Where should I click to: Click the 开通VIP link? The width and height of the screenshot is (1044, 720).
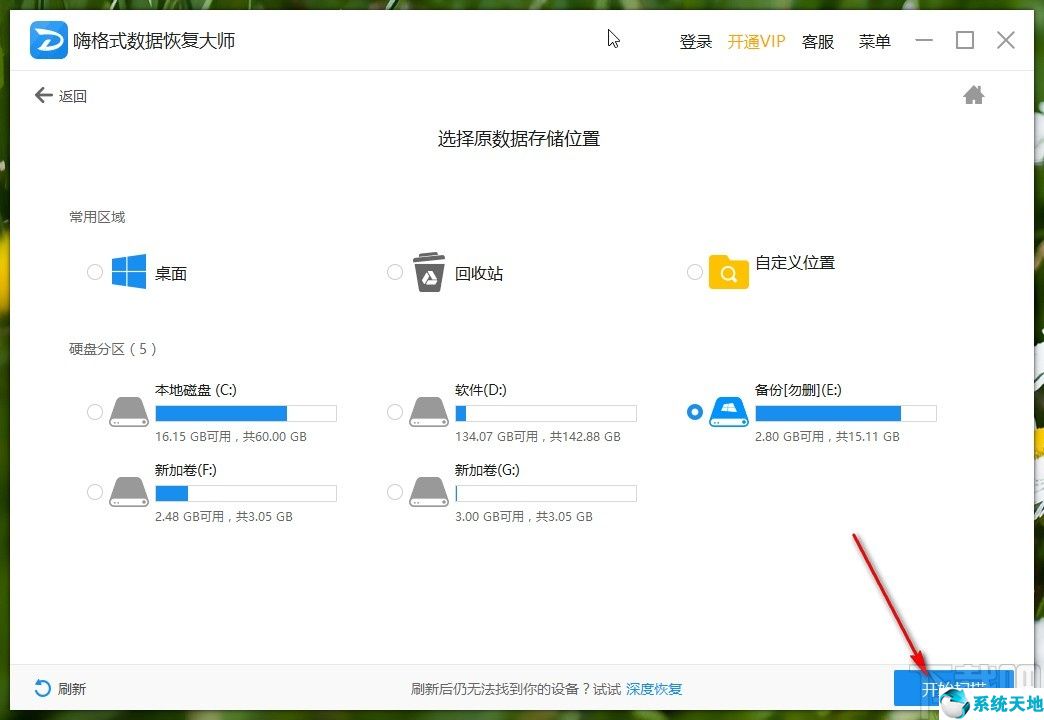coord(757,41)
